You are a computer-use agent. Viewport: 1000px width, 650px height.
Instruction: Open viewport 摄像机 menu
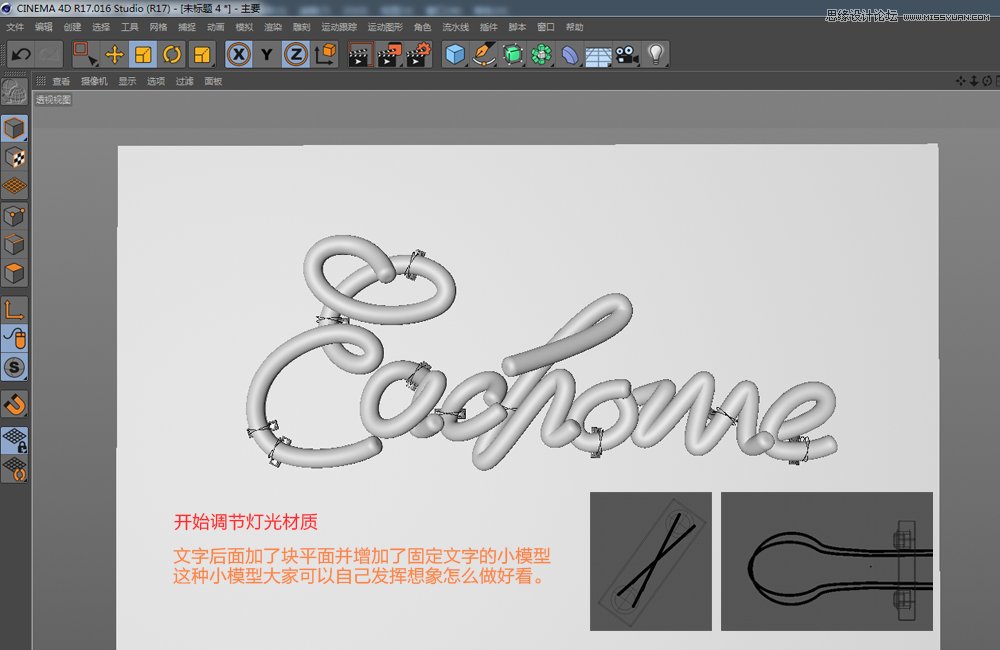pyautogui.click(x=94, y=81)
